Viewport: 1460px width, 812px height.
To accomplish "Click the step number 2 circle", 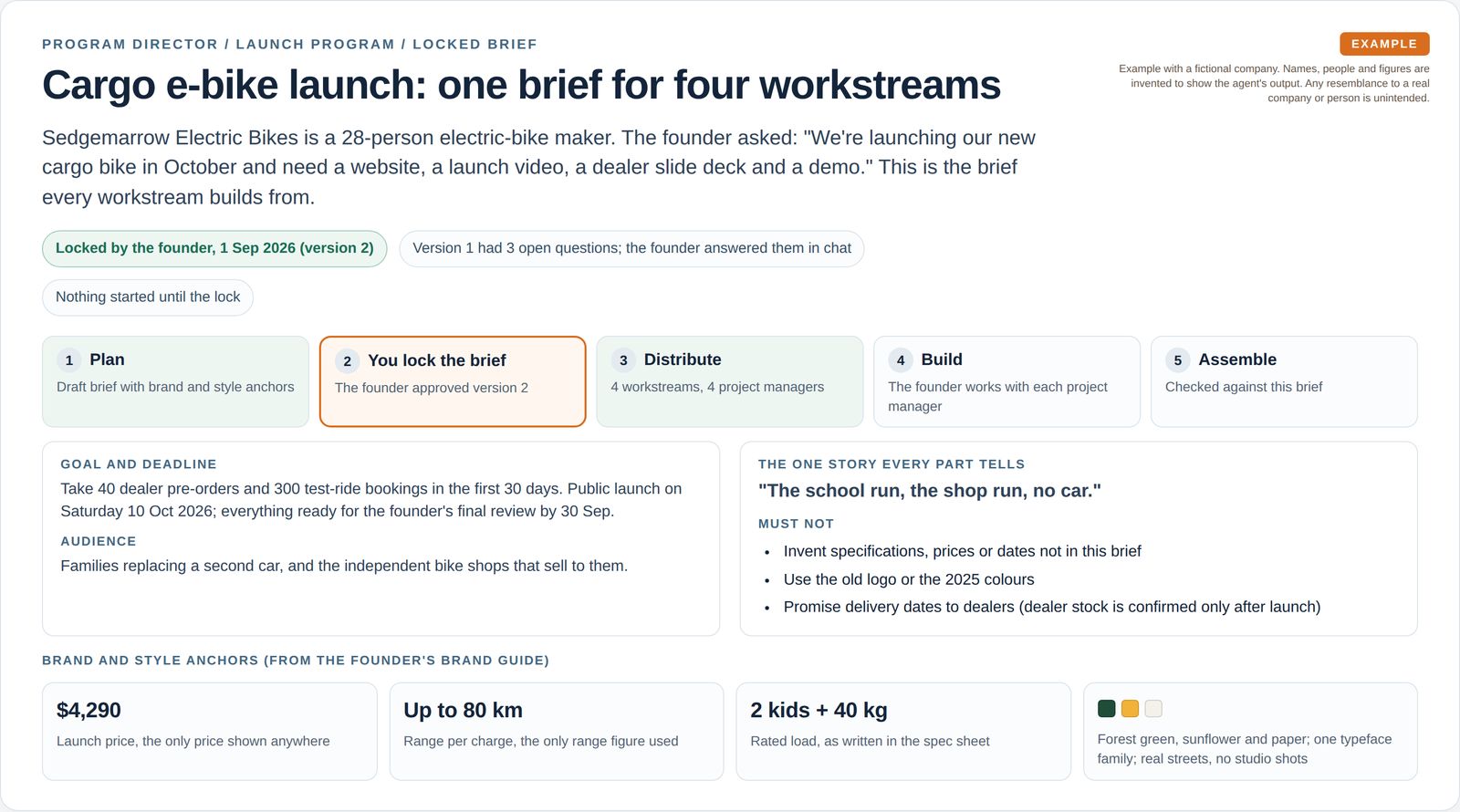I will click(x=347, y=361).
